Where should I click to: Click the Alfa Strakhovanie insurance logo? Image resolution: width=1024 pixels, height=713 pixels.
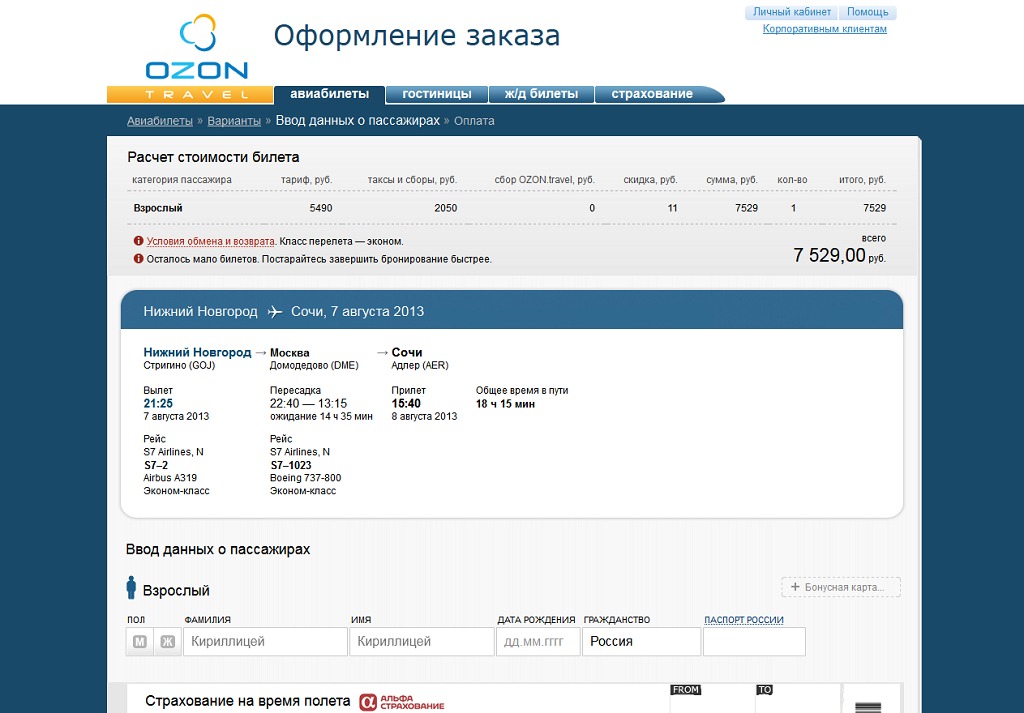point(402,702)
